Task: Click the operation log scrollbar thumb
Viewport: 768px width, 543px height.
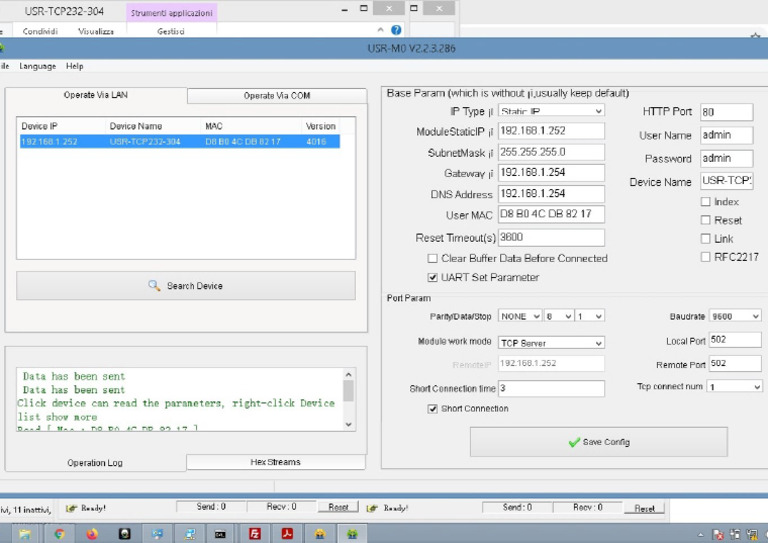Action: point(348,391)
